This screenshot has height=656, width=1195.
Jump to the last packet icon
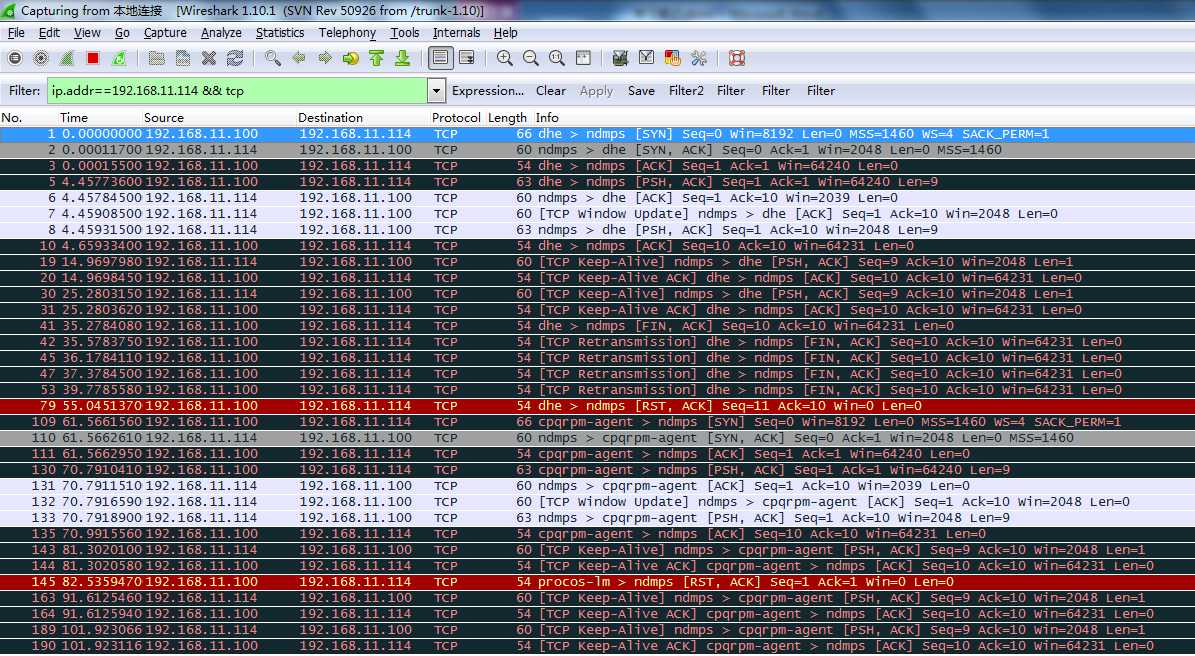[x=402, y=59]
